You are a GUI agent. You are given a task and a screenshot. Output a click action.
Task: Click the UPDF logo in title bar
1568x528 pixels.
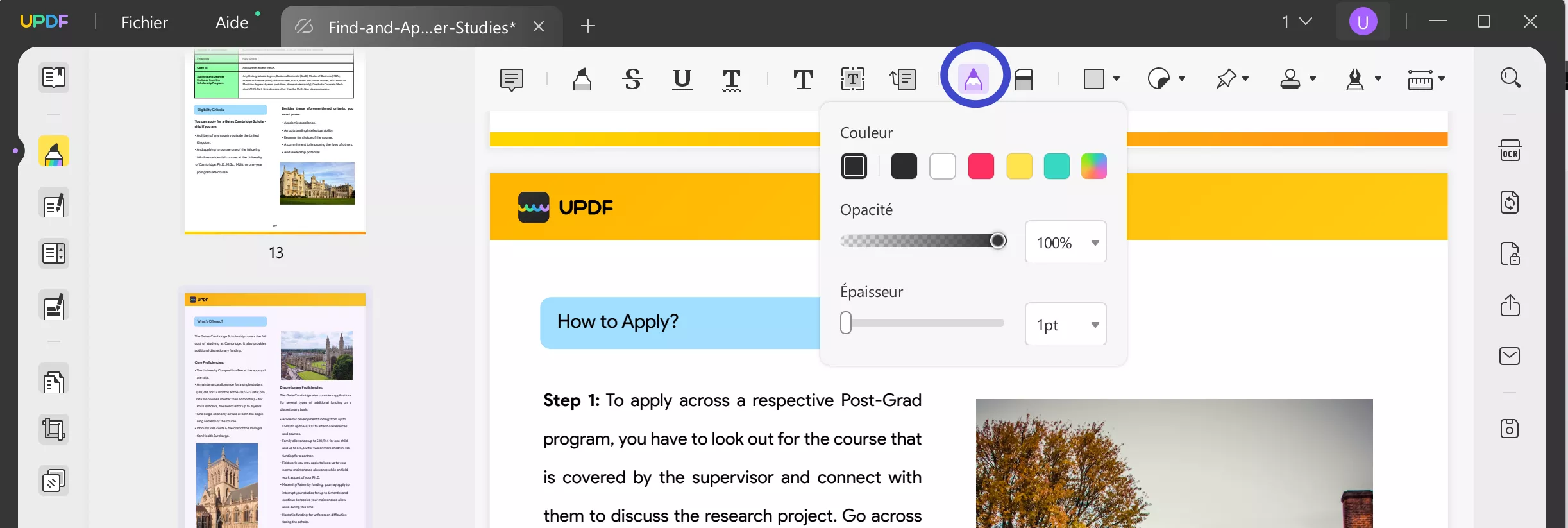click(x=44, y=22)
